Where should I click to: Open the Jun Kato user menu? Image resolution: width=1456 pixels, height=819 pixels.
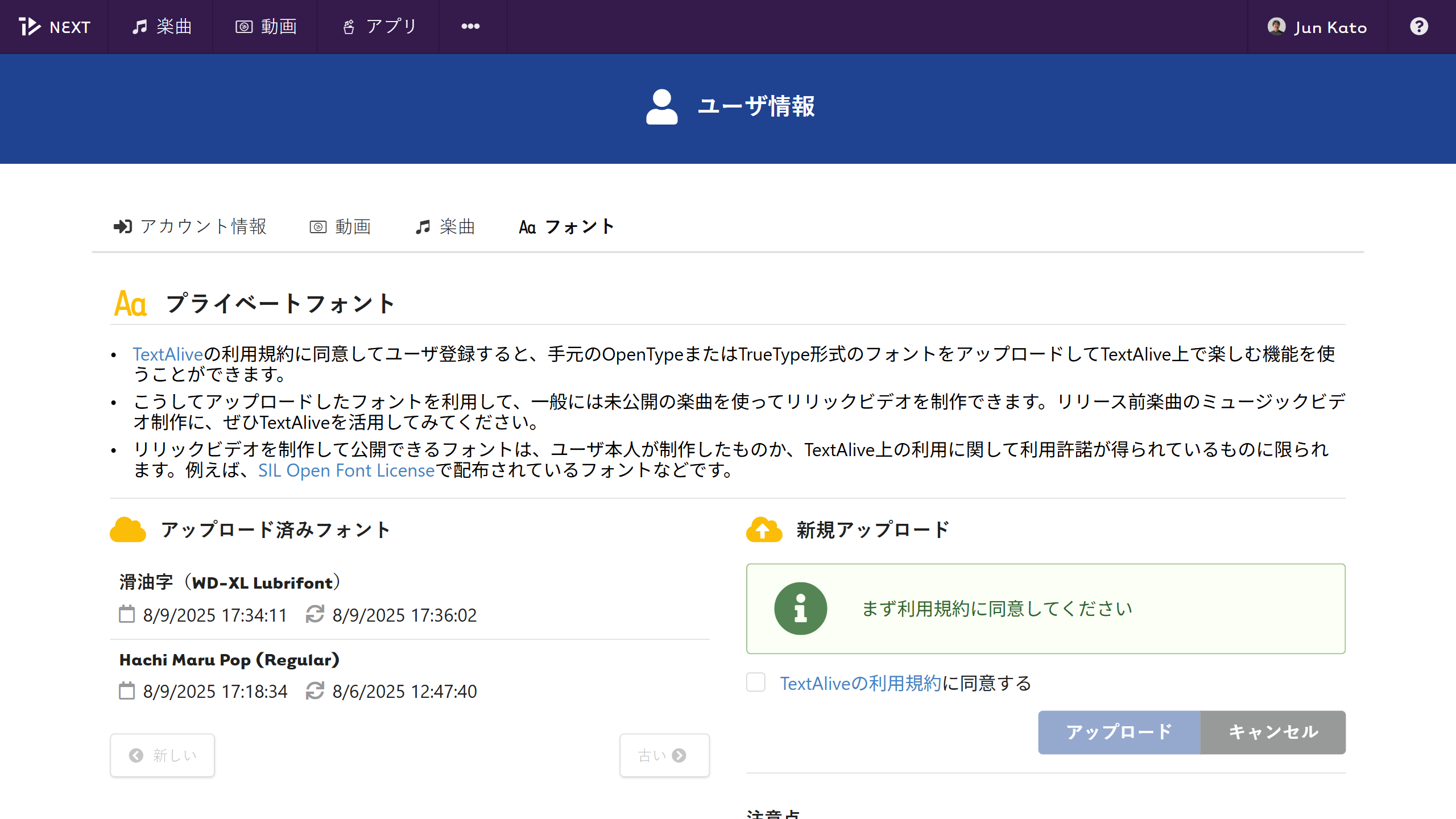1330,27
